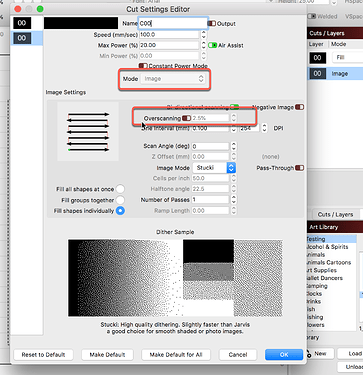Image resolution: width=363 pixels, height=375 pixels.
Task: Click the scan direction preview diagram
Action: [x=88, y=132]
